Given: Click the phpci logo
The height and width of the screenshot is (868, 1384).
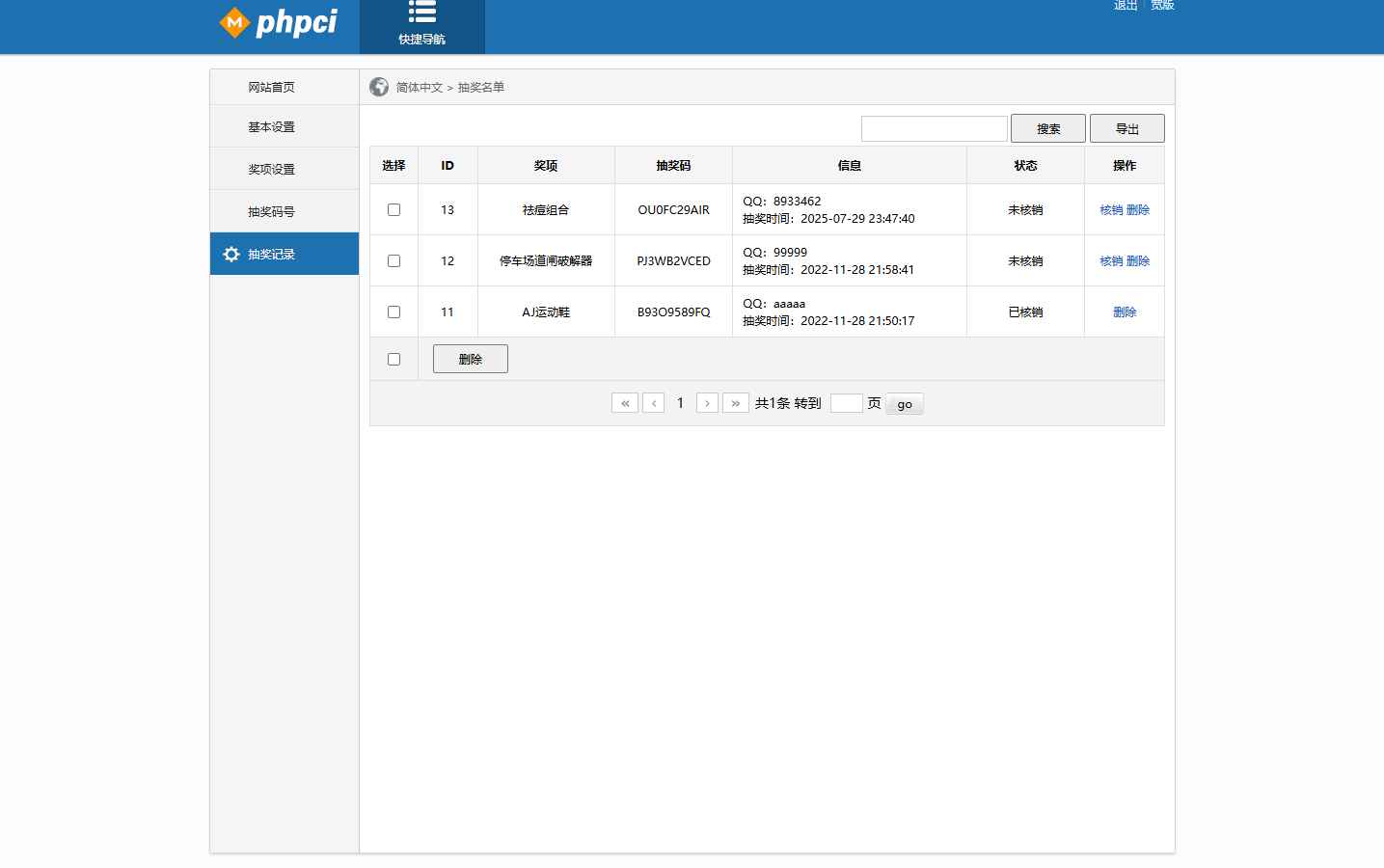Looking at the screenshot, I should click(279, 23).
